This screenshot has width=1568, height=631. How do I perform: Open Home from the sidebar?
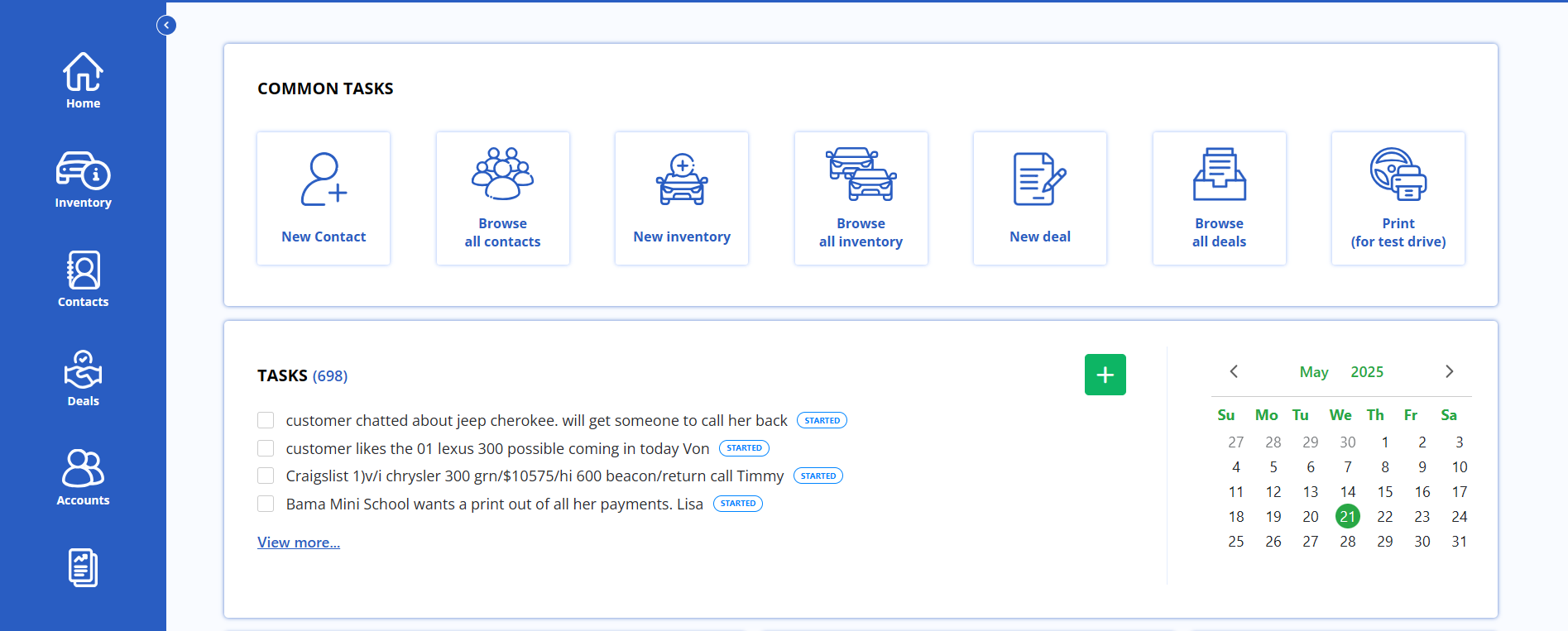coord(83,81)
